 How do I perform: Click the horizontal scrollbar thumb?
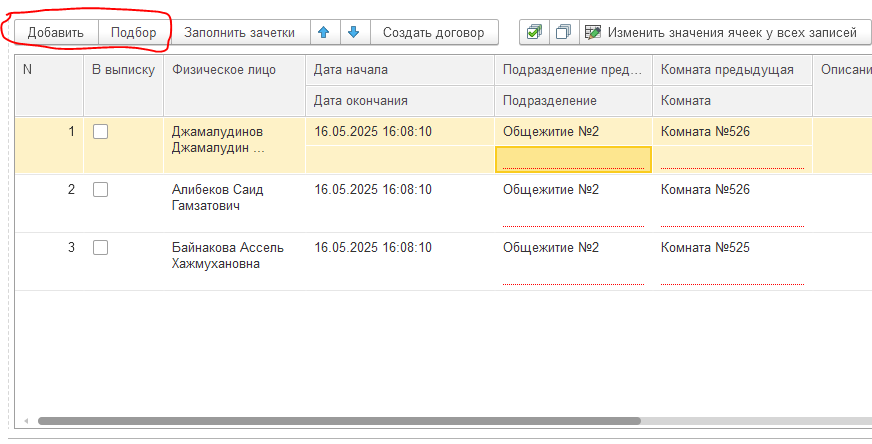click(339, 421)
